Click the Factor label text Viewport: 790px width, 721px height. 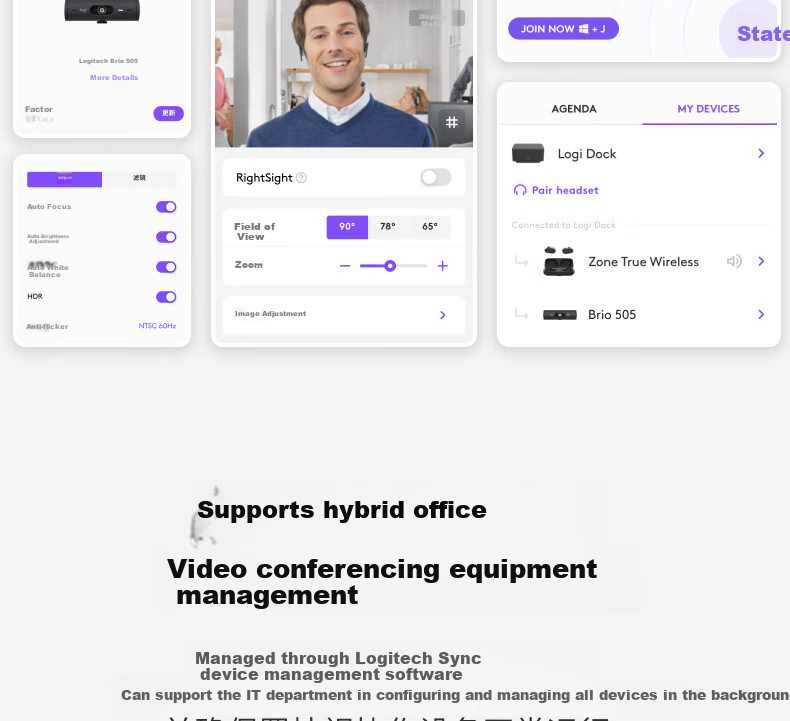tap(39, 109)
